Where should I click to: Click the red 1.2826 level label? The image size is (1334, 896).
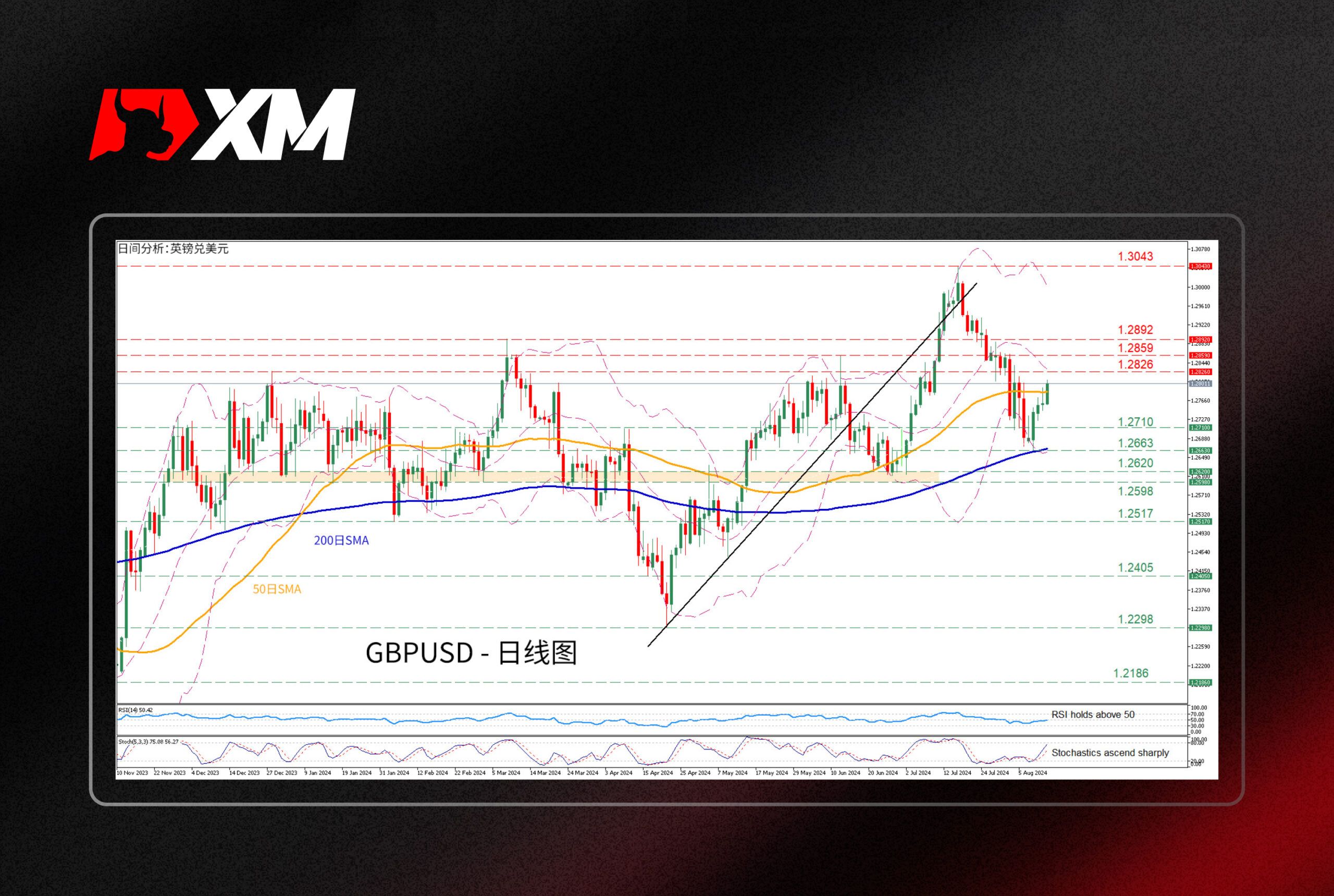point(1135,365)
